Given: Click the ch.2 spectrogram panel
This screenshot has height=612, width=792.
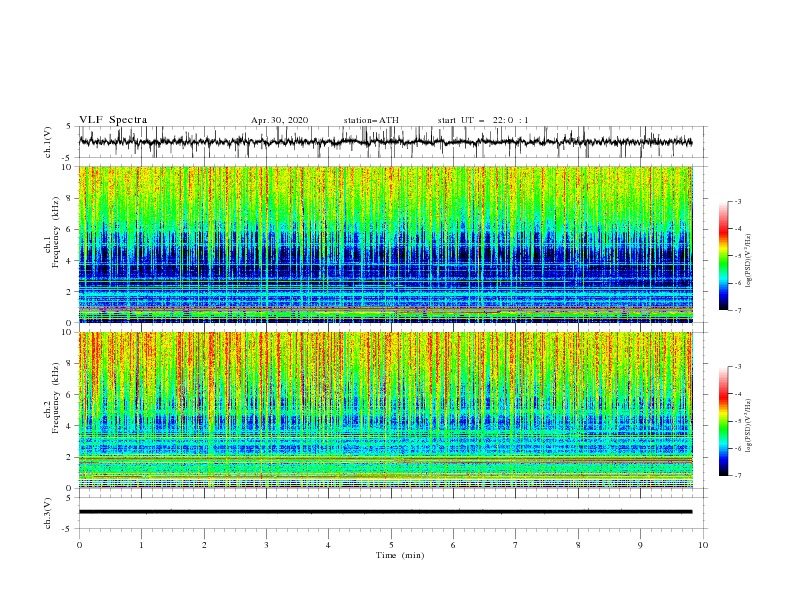Looking at the screenshot, I should 386,410.
